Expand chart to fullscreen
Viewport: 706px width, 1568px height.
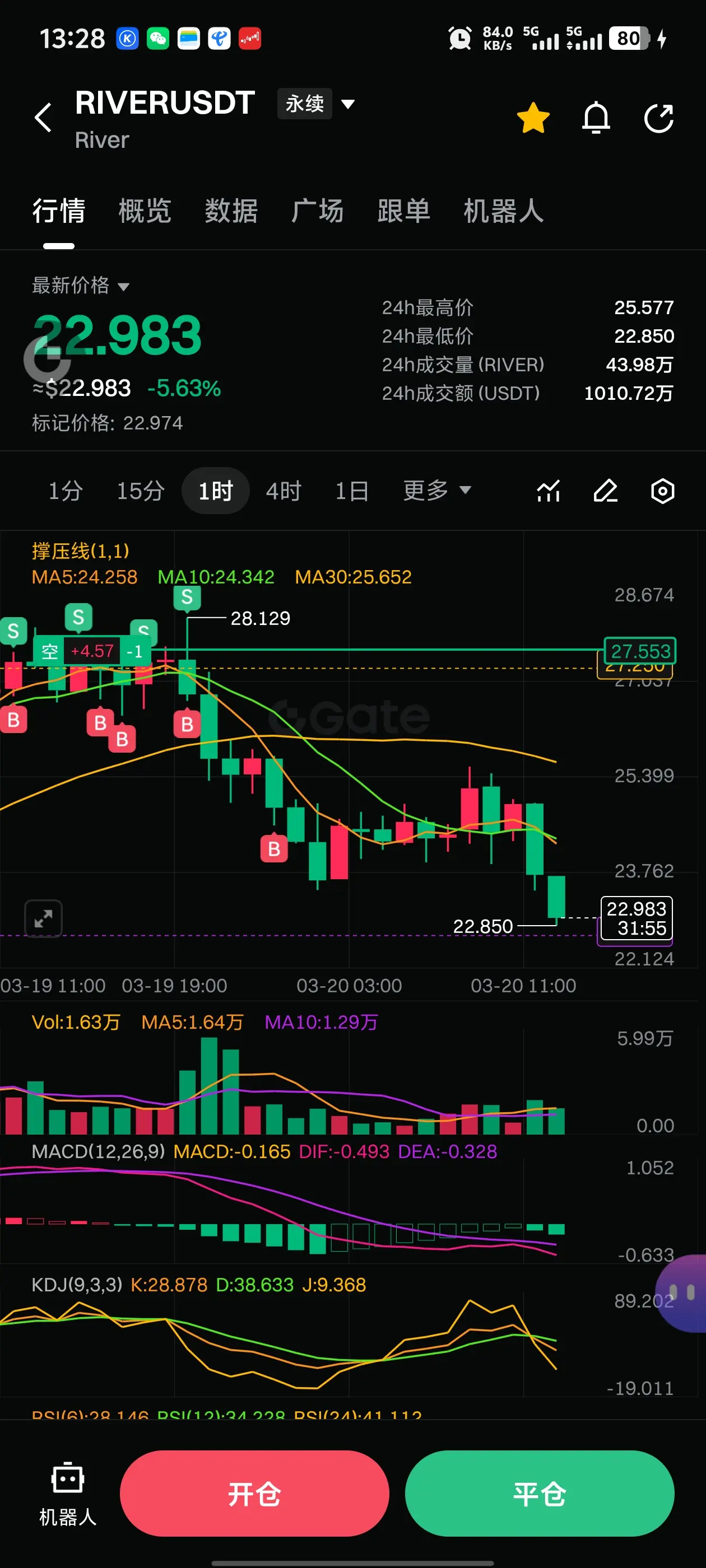[x=43, y=918]
